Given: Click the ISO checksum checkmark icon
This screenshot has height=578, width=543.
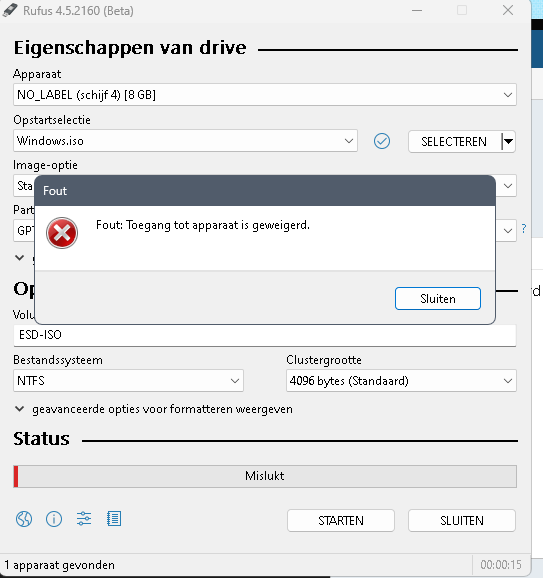Looking at the screenshot, I should pyautogui.click(x=382, y=141).
